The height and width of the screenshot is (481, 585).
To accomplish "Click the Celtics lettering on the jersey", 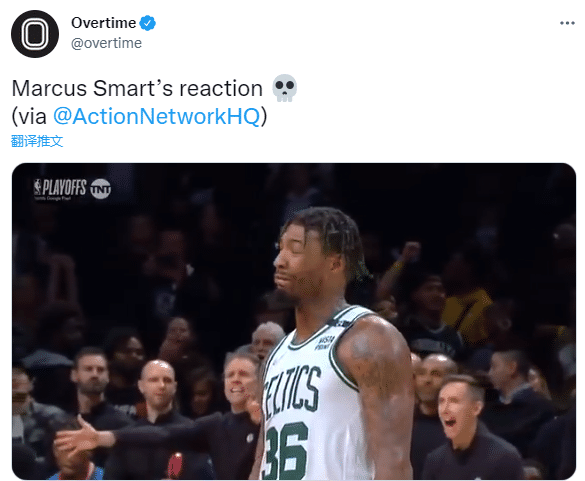I will coord(292,391).
